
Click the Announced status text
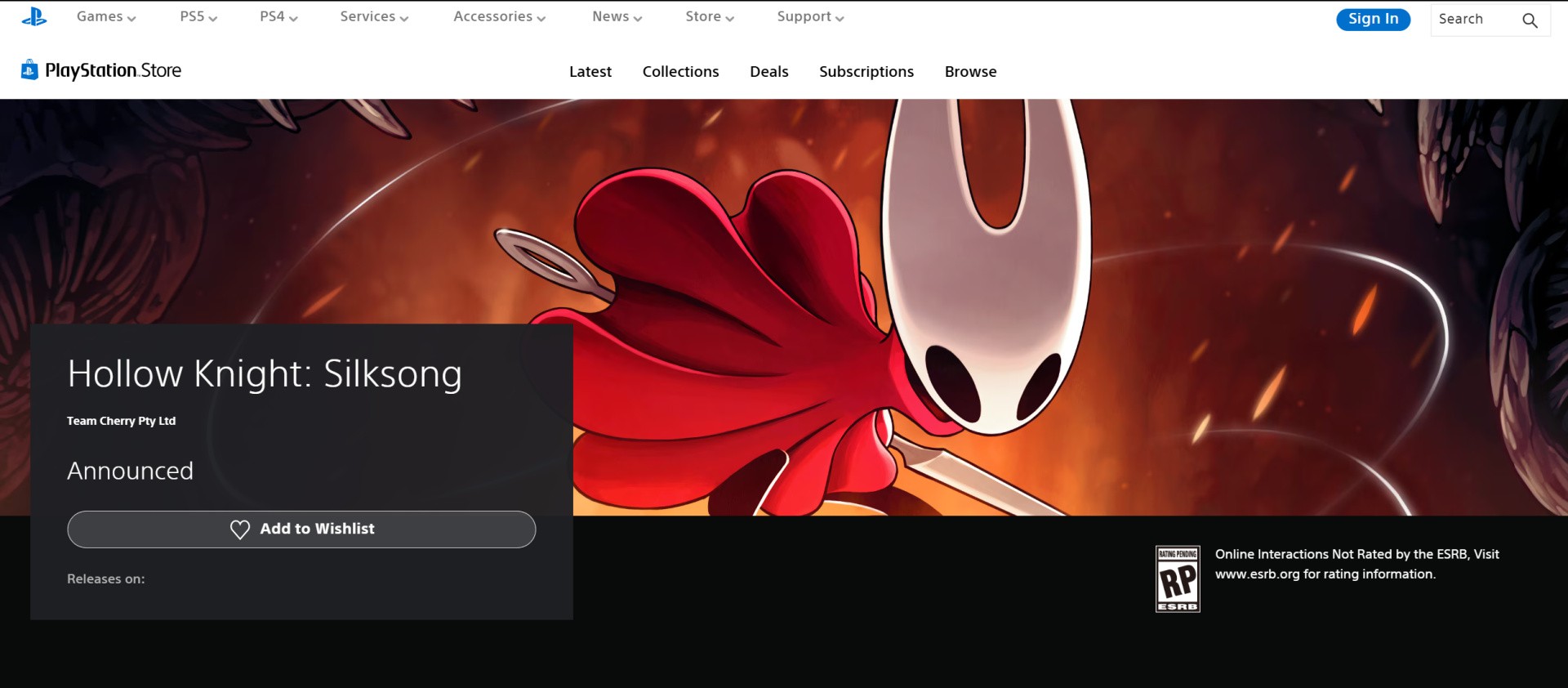click(x=130, y=471)
